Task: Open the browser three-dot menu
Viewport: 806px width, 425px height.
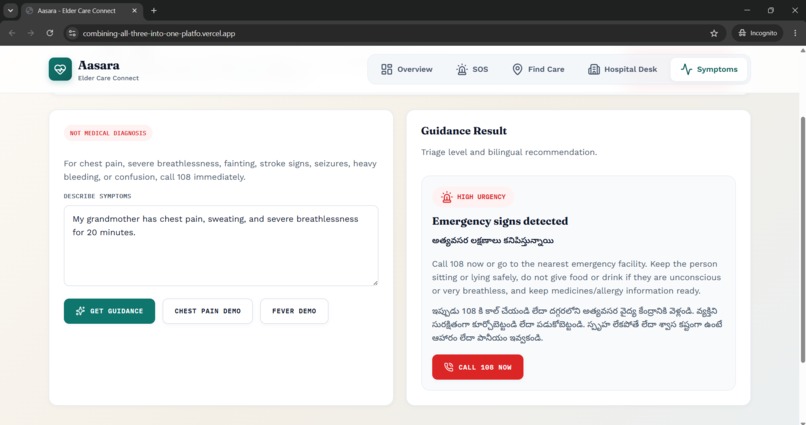Action: 795,33
